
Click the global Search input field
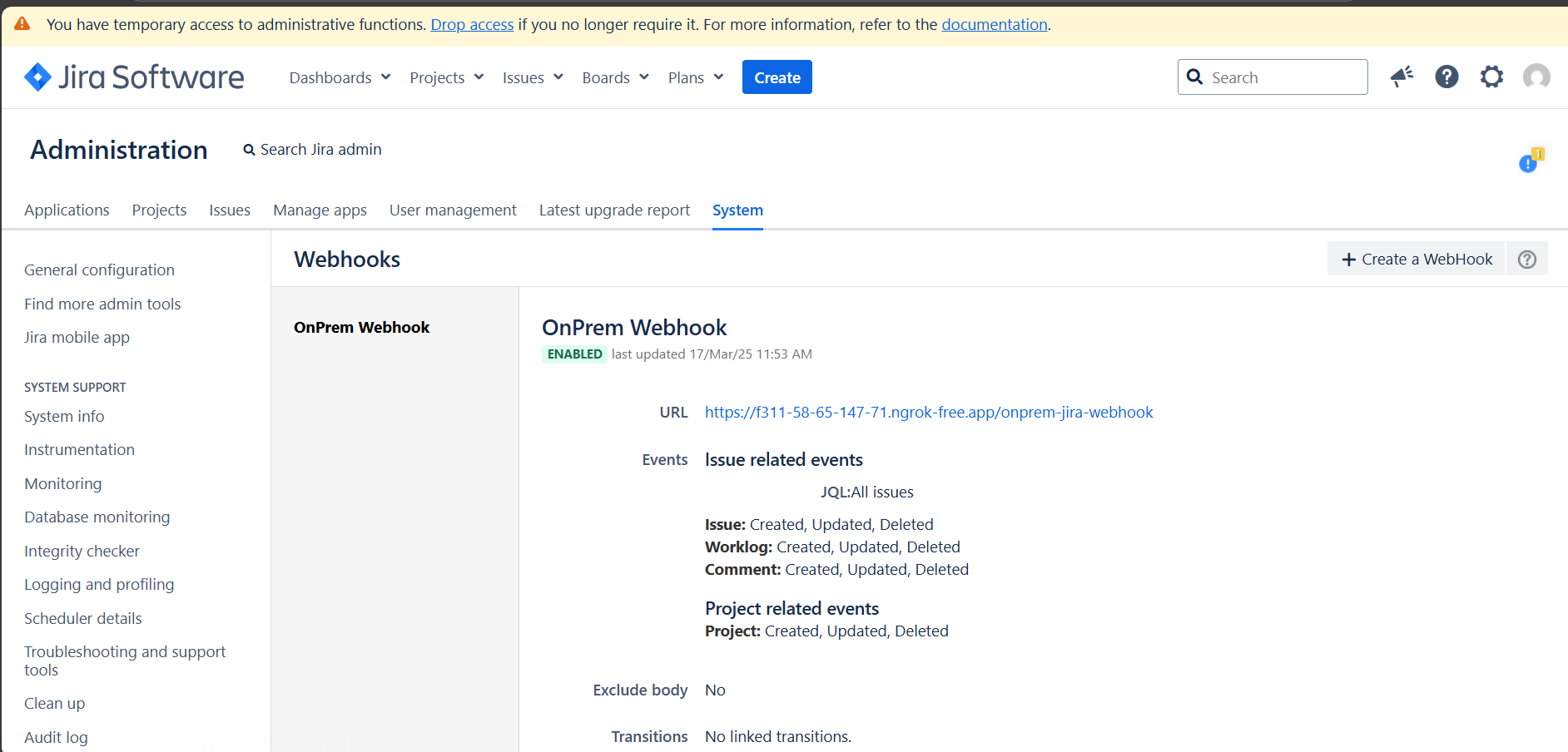tap(1273, 77)
